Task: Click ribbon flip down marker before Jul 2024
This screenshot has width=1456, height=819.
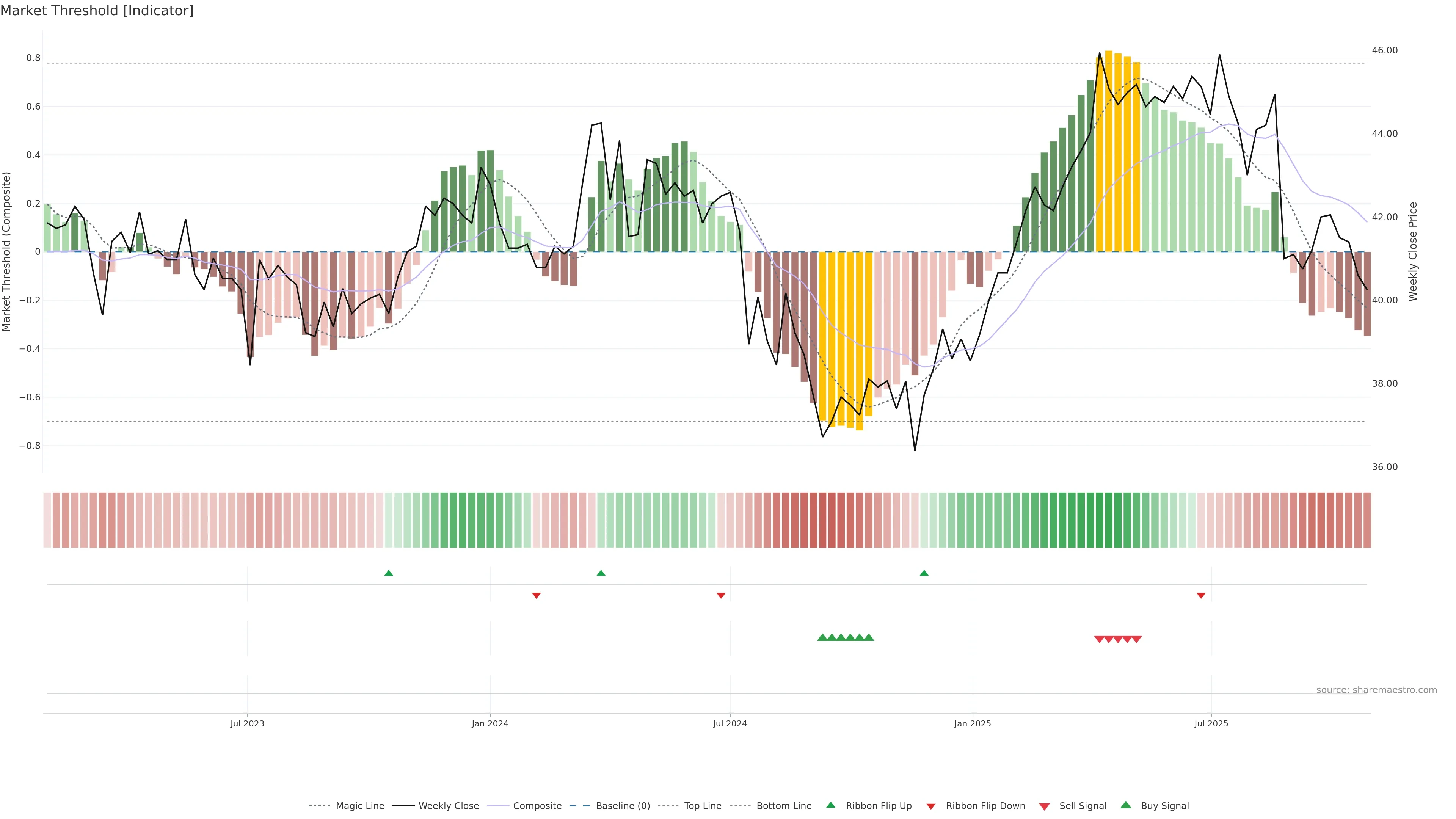Action: pyautogui.click(x=721, y=595)
